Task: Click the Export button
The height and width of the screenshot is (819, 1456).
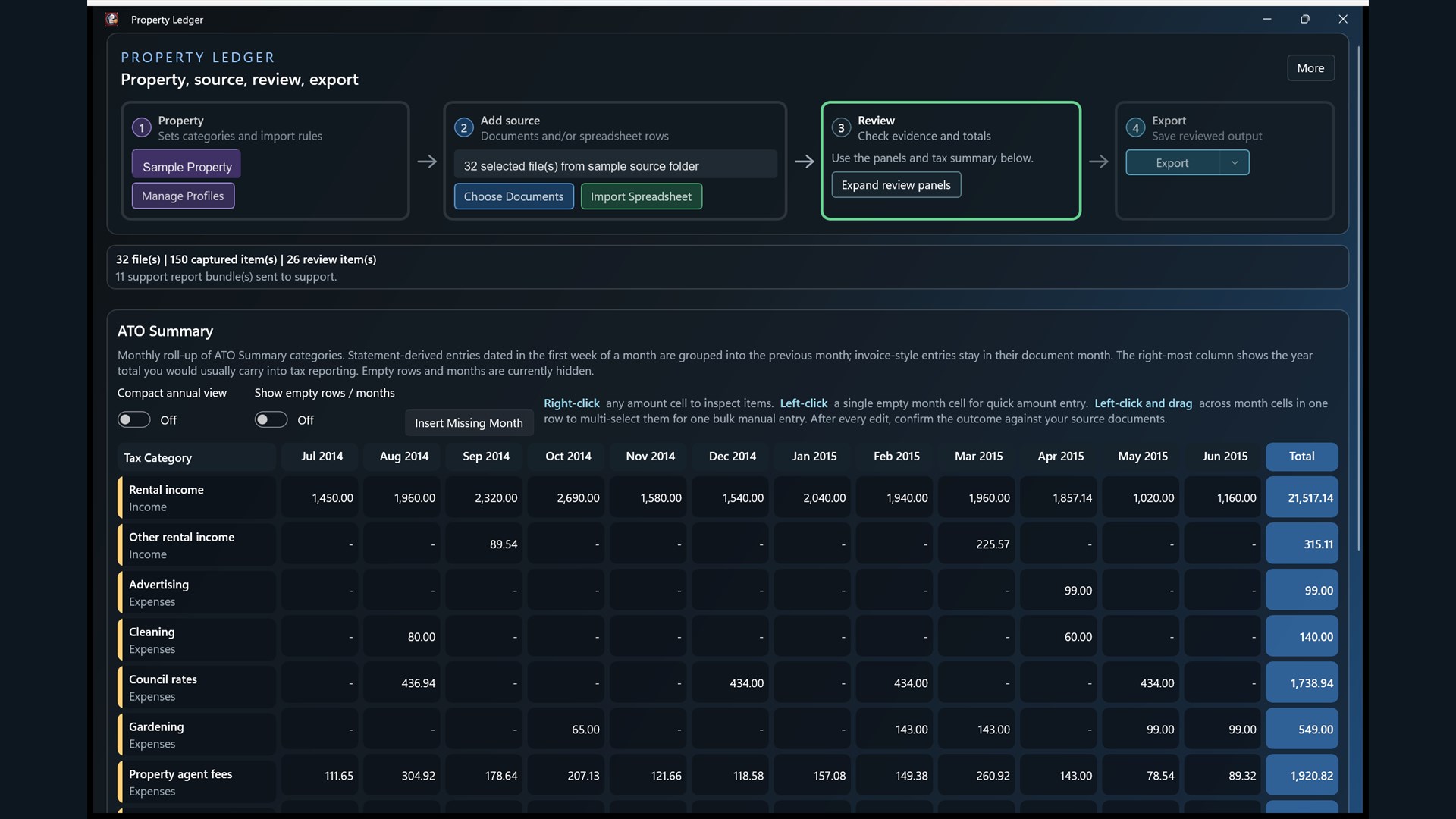Action: (x=1172, y=163)
